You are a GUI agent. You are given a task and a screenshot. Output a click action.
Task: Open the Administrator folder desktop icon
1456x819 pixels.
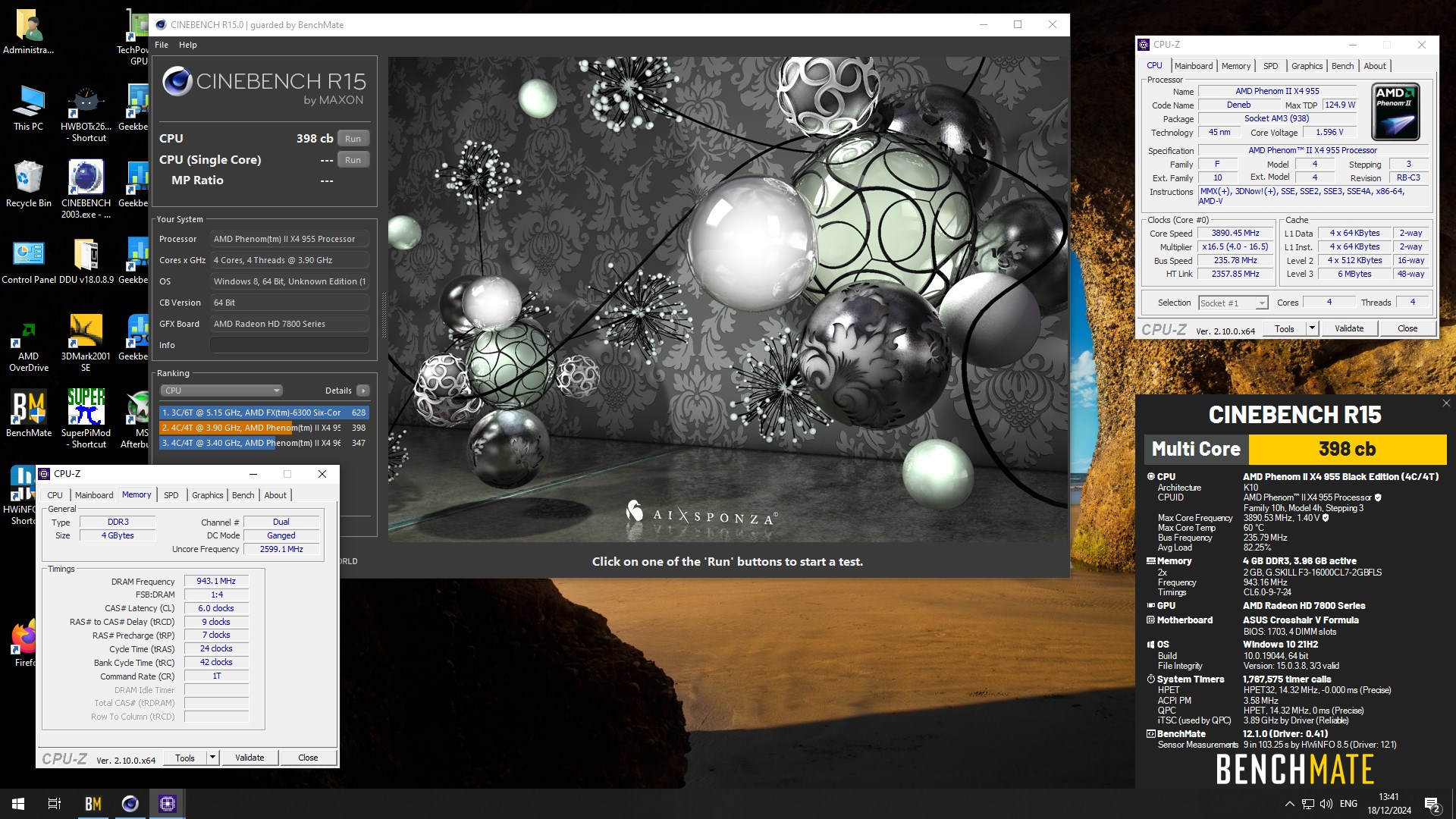pos(29,31)
